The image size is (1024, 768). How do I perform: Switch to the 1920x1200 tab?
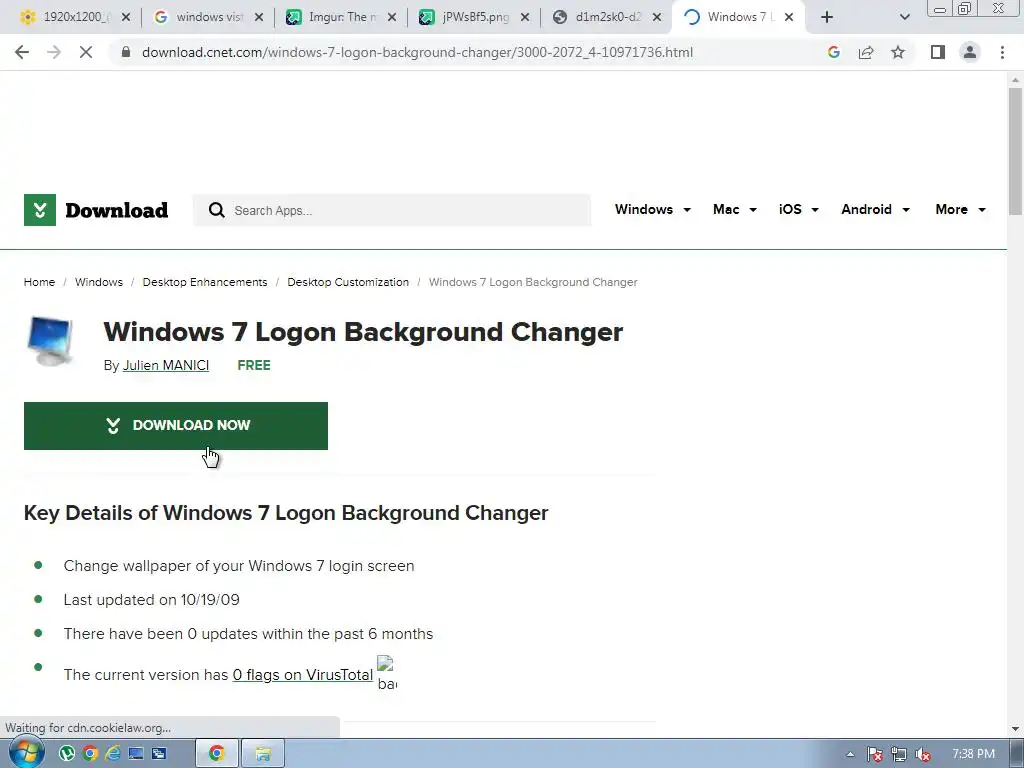[x=74, y=17]
